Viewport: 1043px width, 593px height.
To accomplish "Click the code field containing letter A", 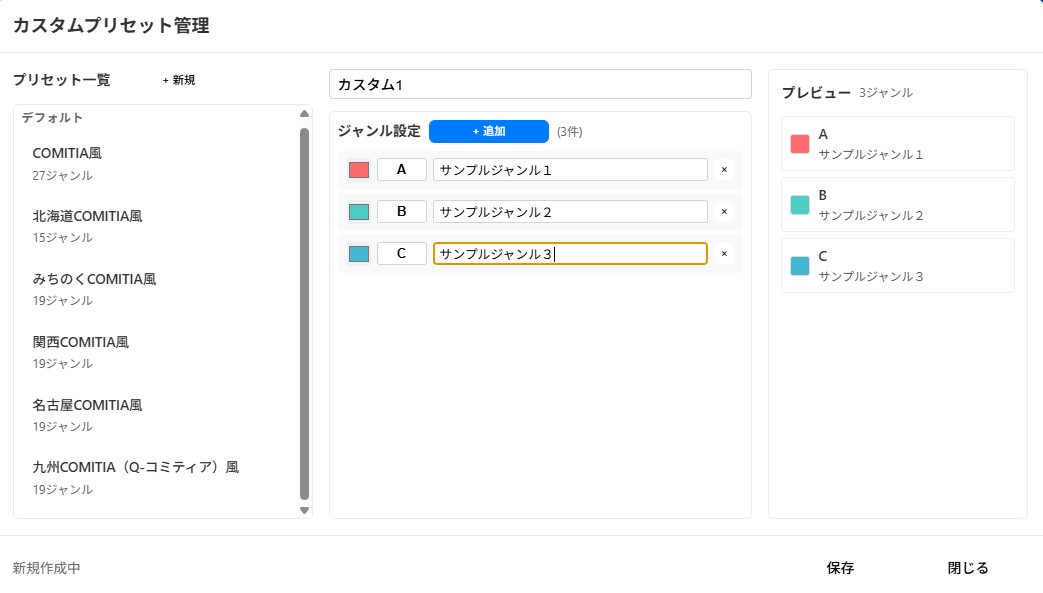I will [x=402, y=169].
